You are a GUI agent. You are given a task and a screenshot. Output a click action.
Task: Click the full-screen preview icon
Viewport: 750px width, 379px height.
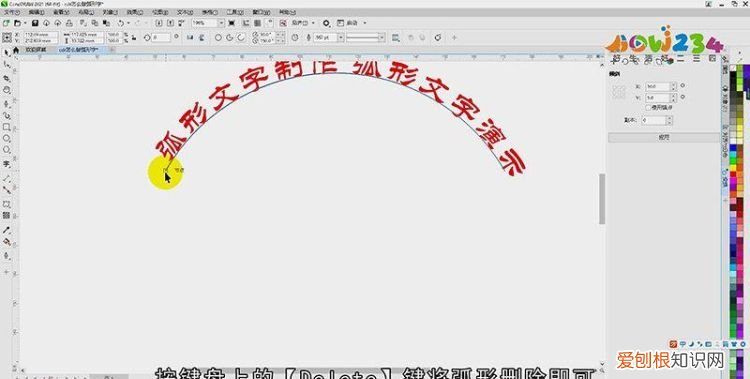(232, 23)
